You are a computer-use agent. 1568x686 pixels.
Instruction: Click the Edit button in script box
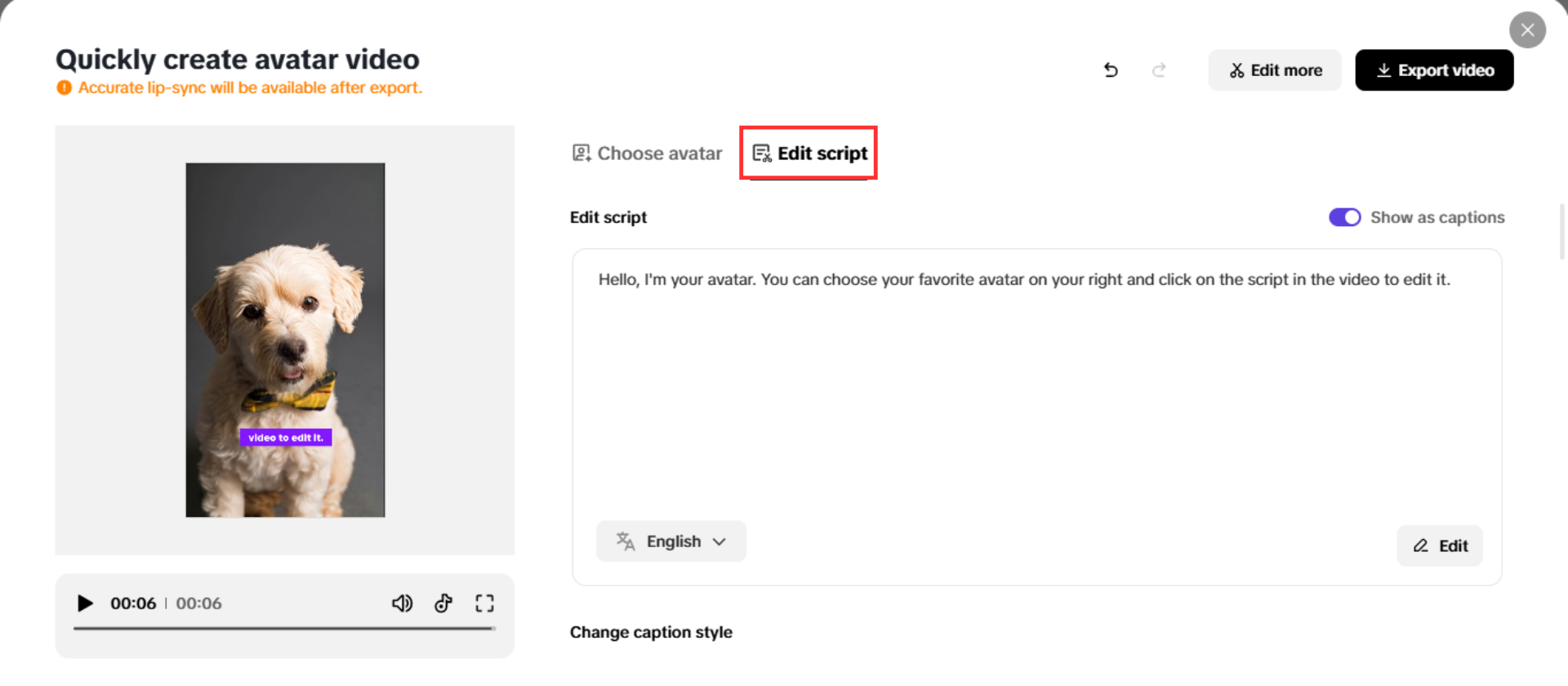[1440, 546]
